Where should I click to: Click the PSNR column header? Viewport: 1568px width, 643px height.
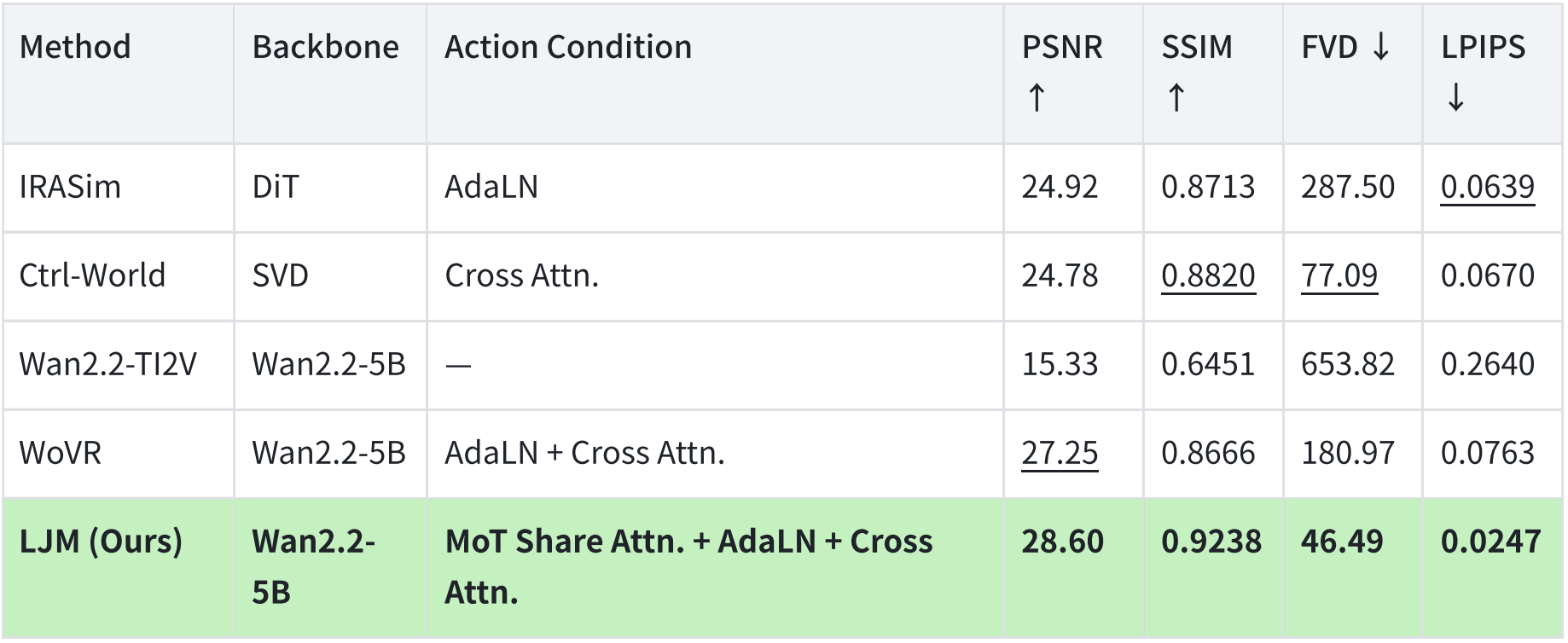click(1073, 73)
